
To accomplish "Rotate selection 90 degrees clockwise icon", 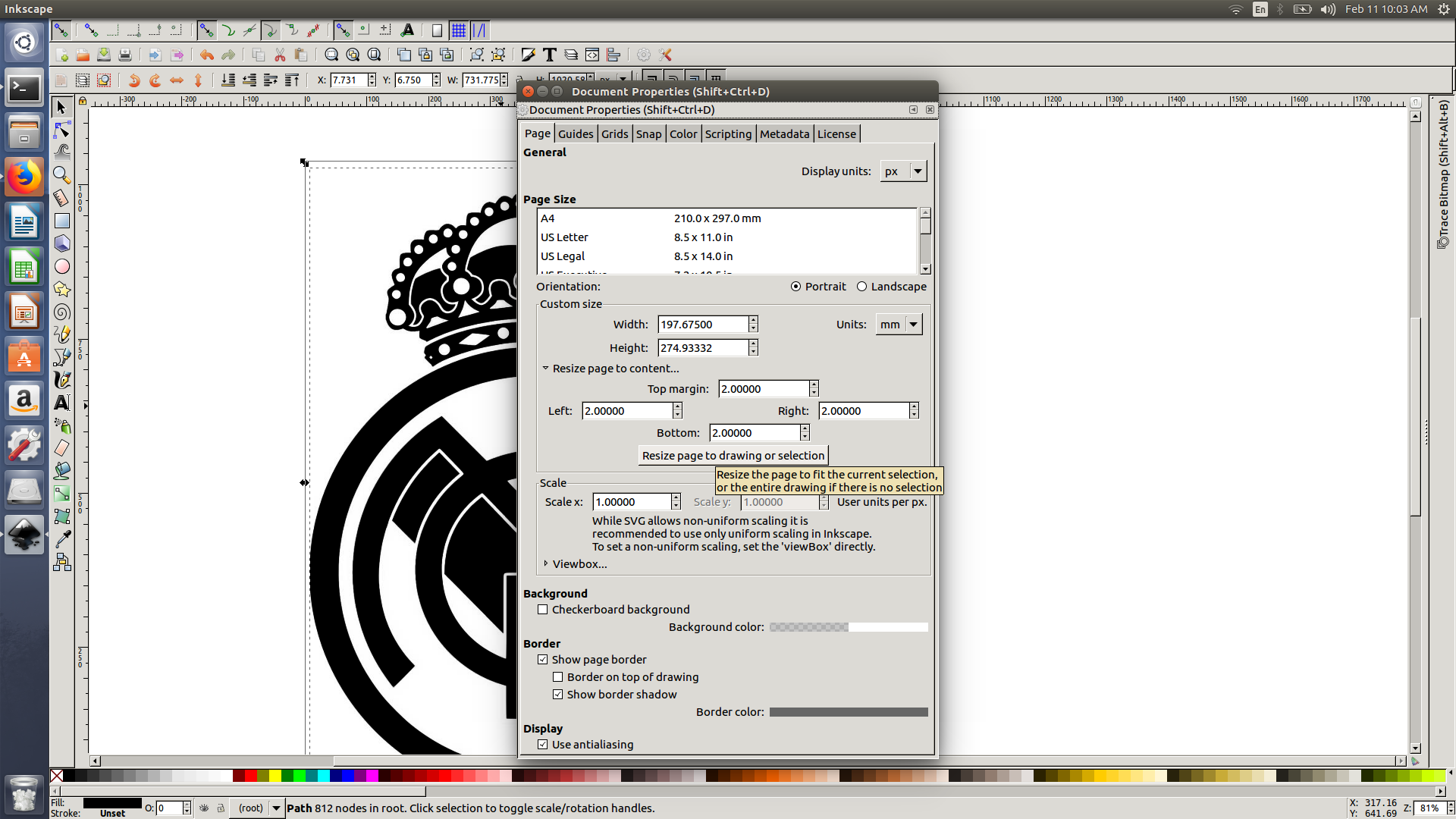I will [155, 80].
